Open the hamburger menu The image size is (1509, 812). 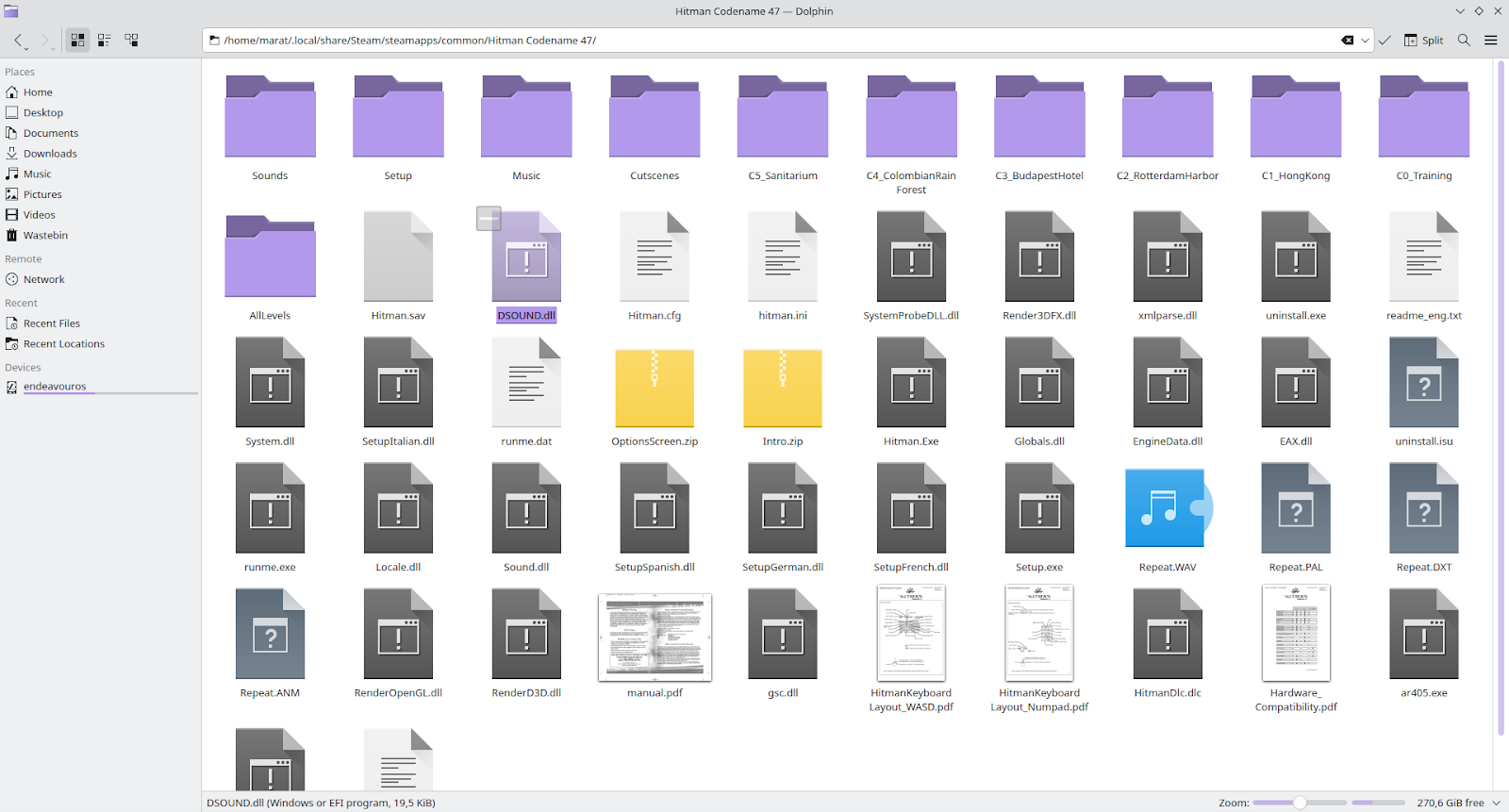1491,41
